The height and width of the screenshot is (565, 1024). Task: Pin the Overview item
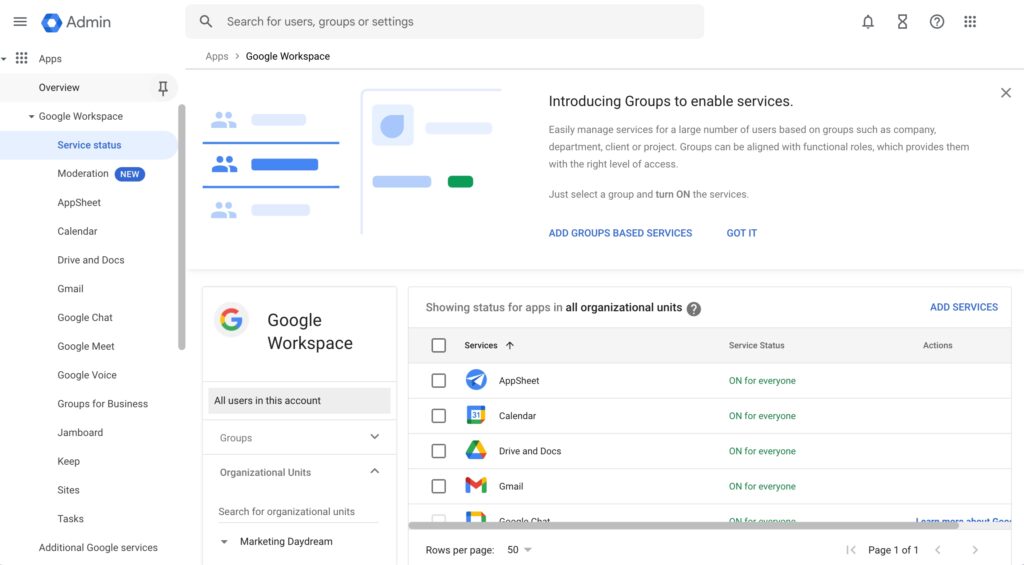(163, 88)
